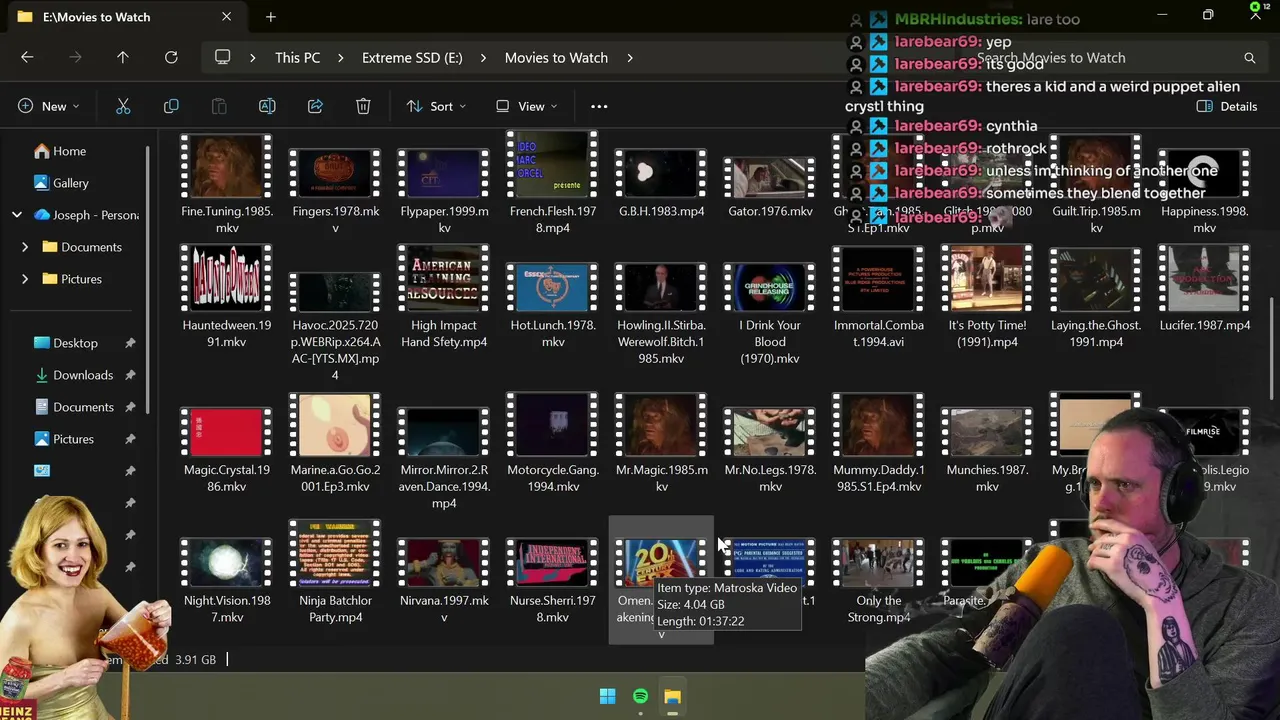
Task: Select Magic.Crystal.1986.mkv file
Action: 227,450
